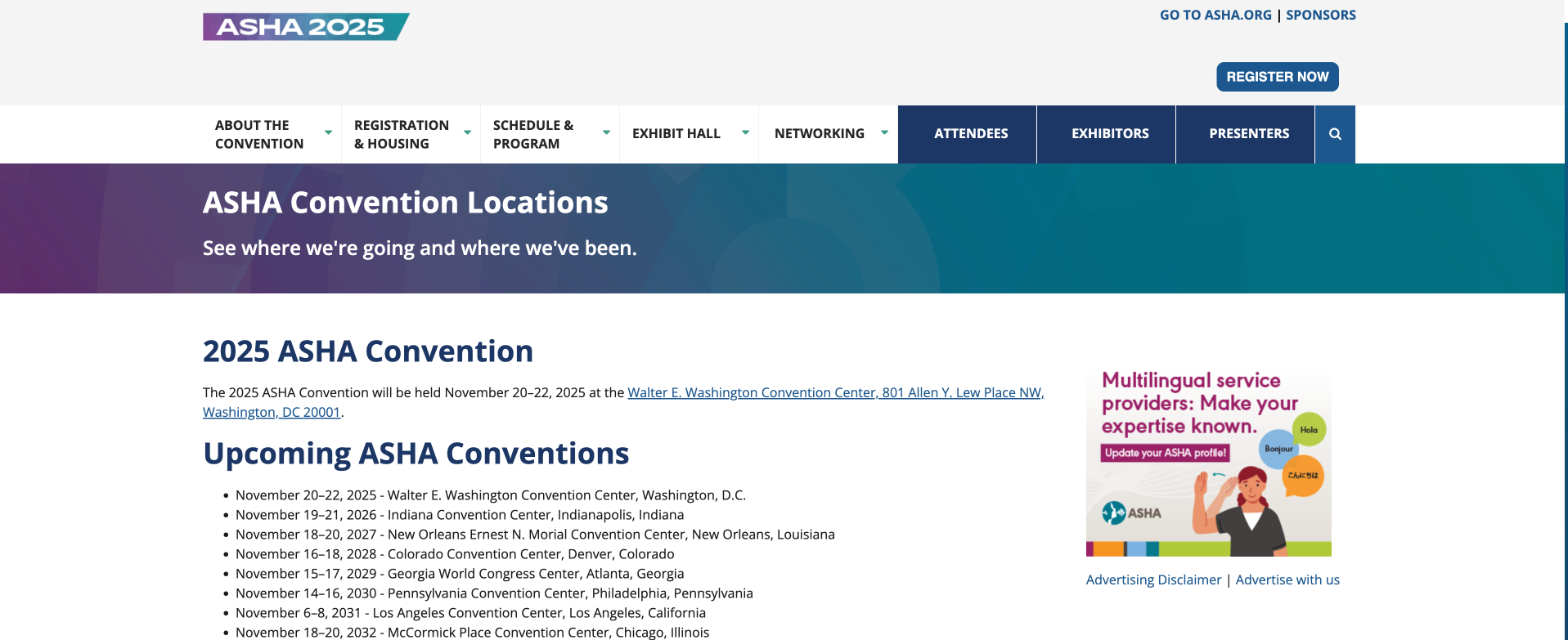Select the 'See where we're going' subtitle
The image size is (1568, 640).
[420, 248]
